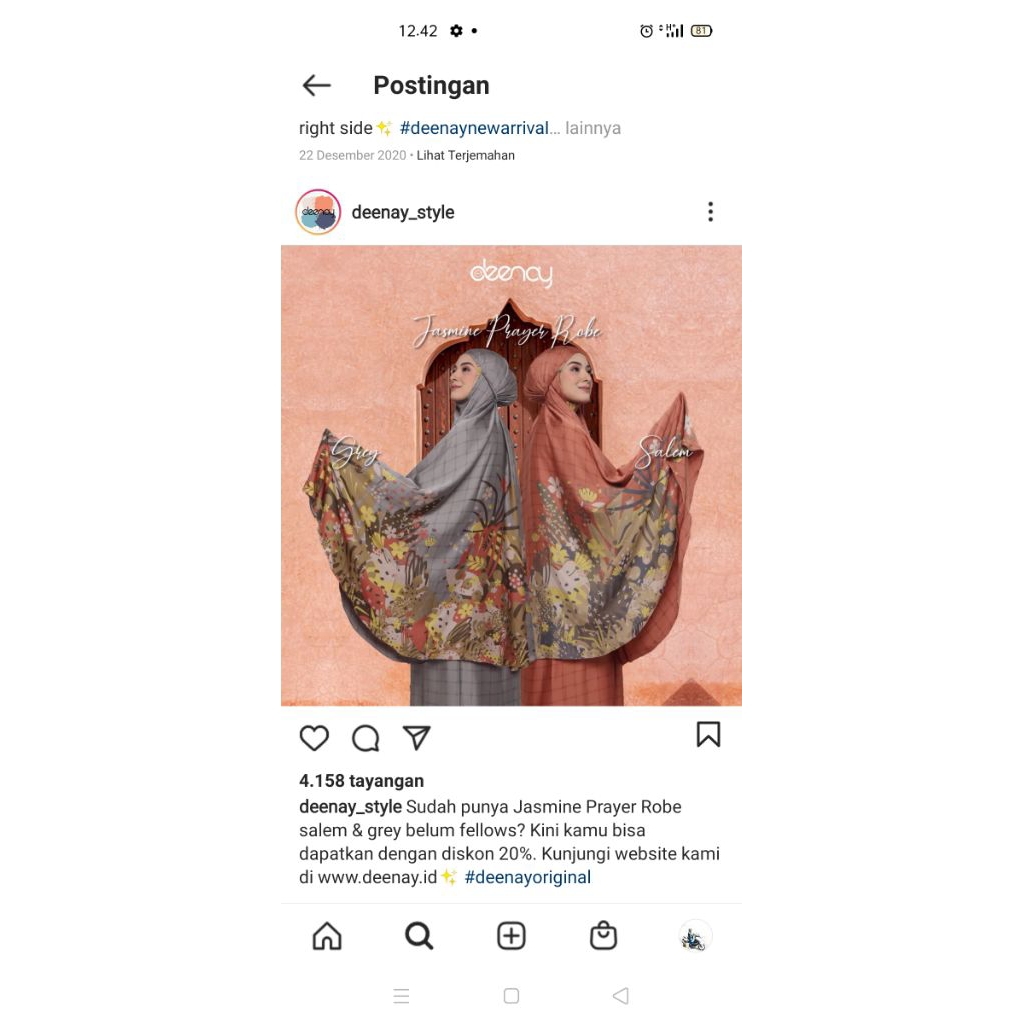Open deenay_style profile picture story
The width and height of the screenshot is (1024, 1024).
pos(318,212)
